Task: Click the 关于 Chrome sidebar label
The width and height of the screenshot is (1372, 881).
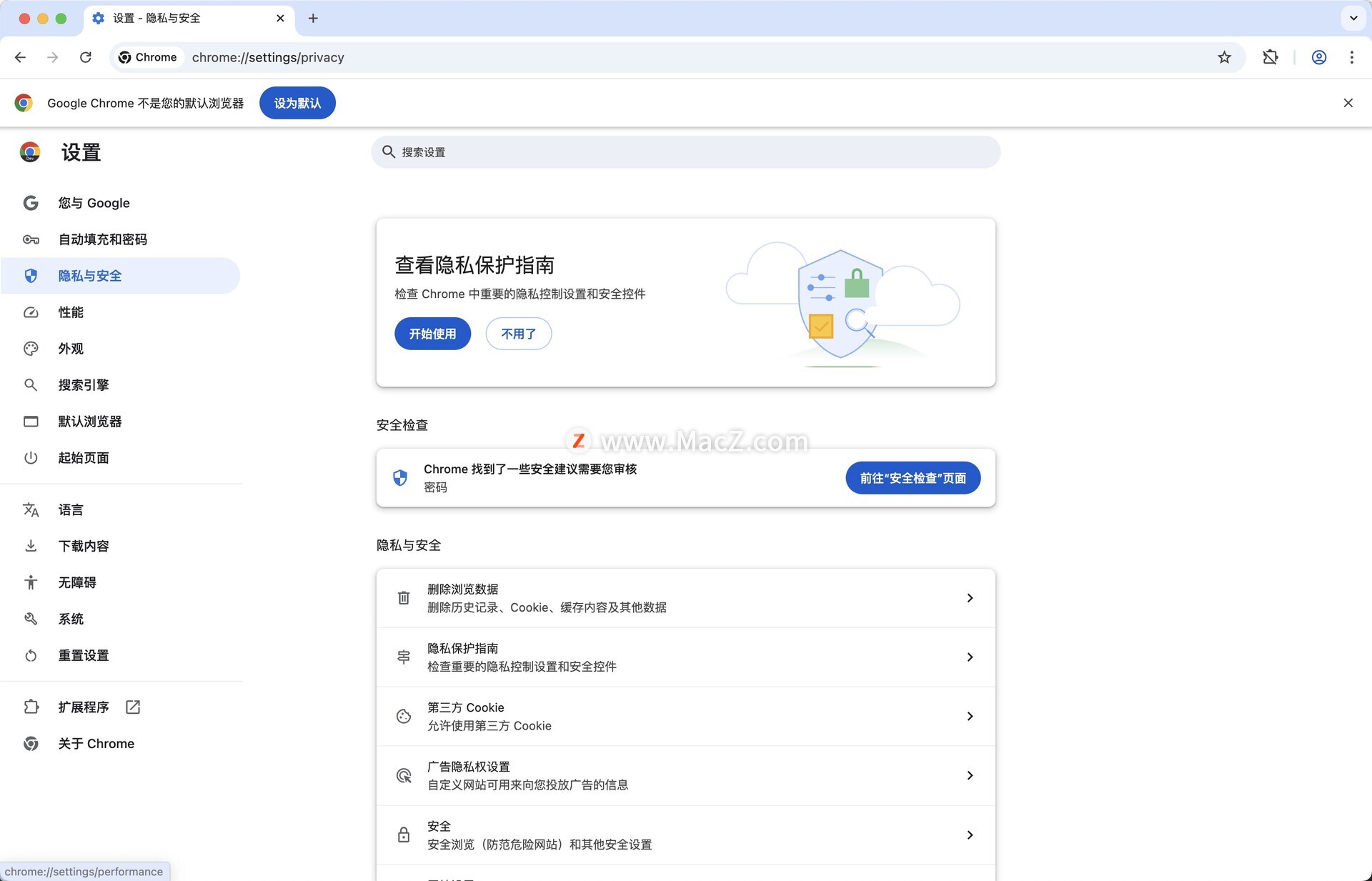Action: (x=96, y=743)
